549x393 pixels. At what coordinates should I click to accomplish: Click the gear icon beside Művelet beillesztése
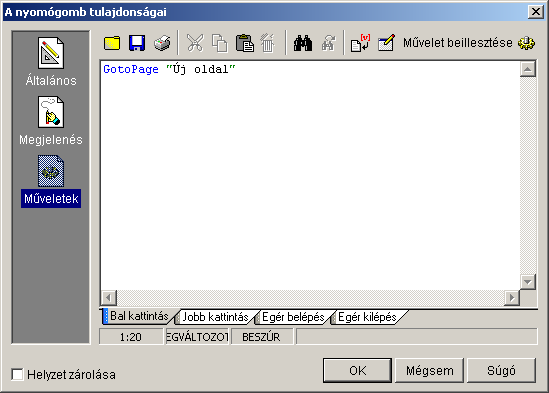coord(526,43)
